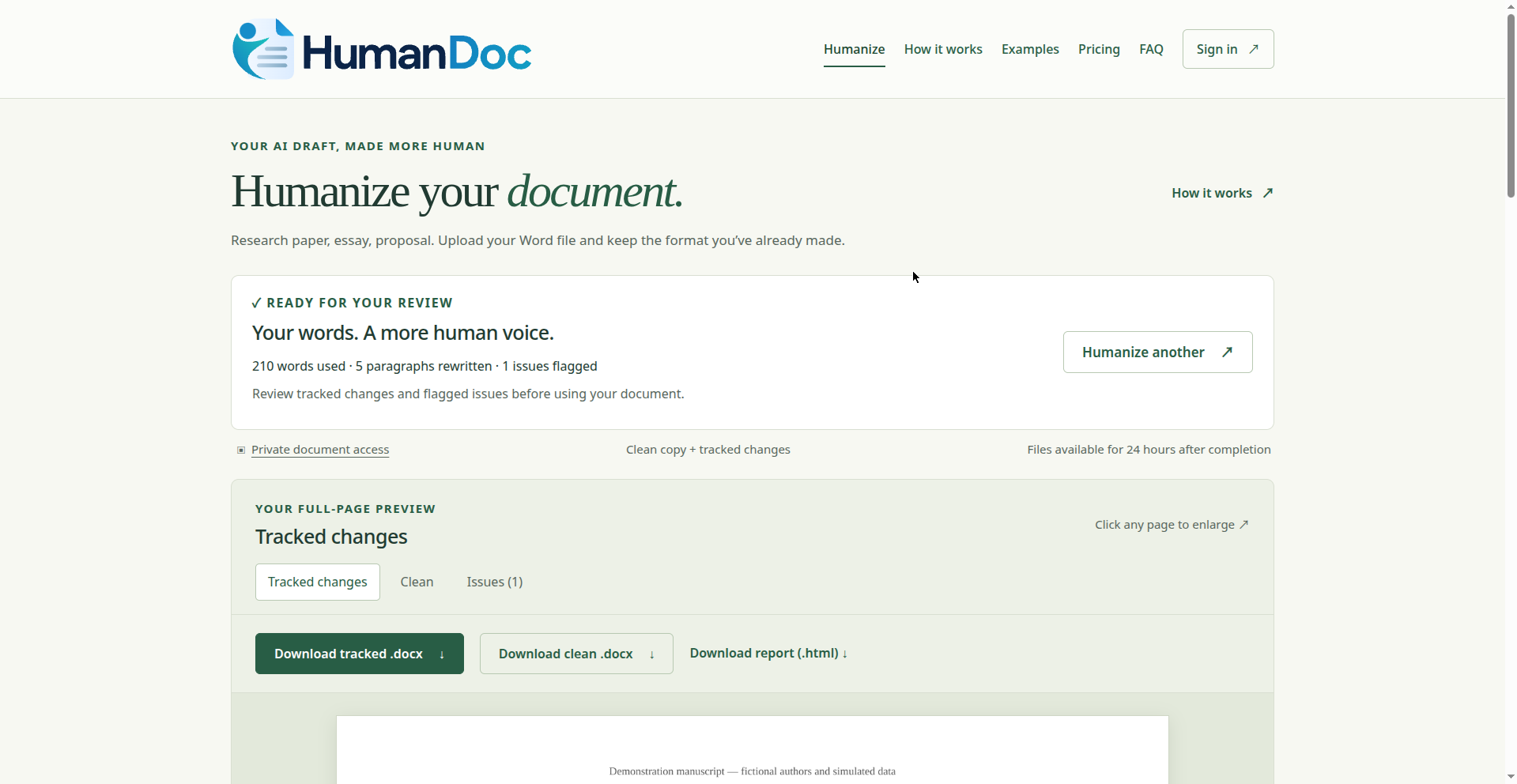Click the HumanDoc logo
This screenshot has height=784, width=1517.
[382, 49]
